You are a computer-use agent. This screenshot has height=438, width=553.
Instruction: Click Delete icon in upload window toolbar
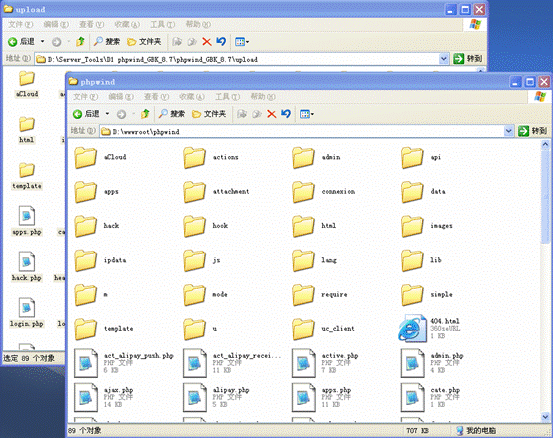[x=207, y=42]
